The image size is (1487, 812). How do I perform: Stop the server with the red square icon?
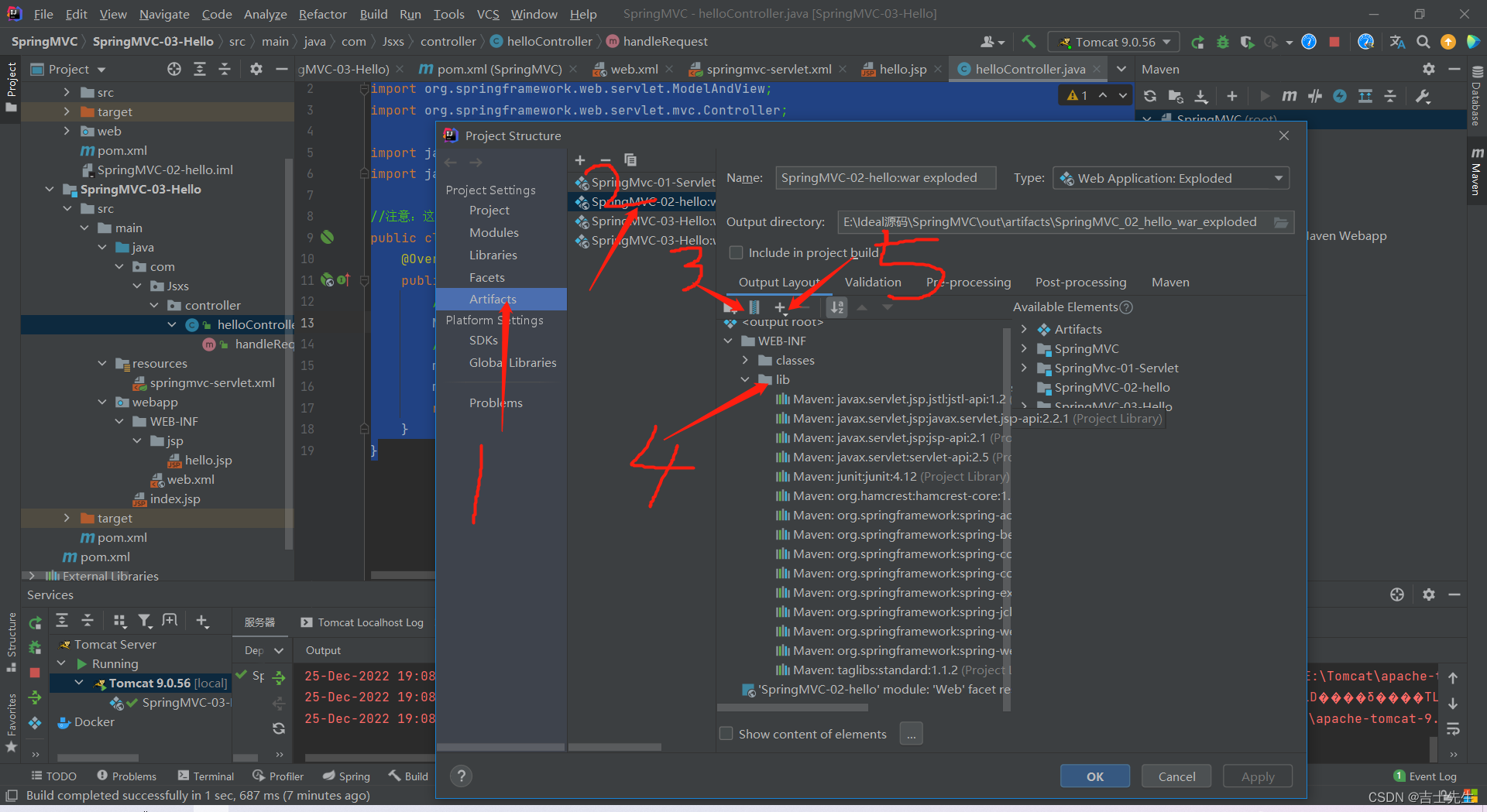pyautogui.click(x=1334, y=42)
